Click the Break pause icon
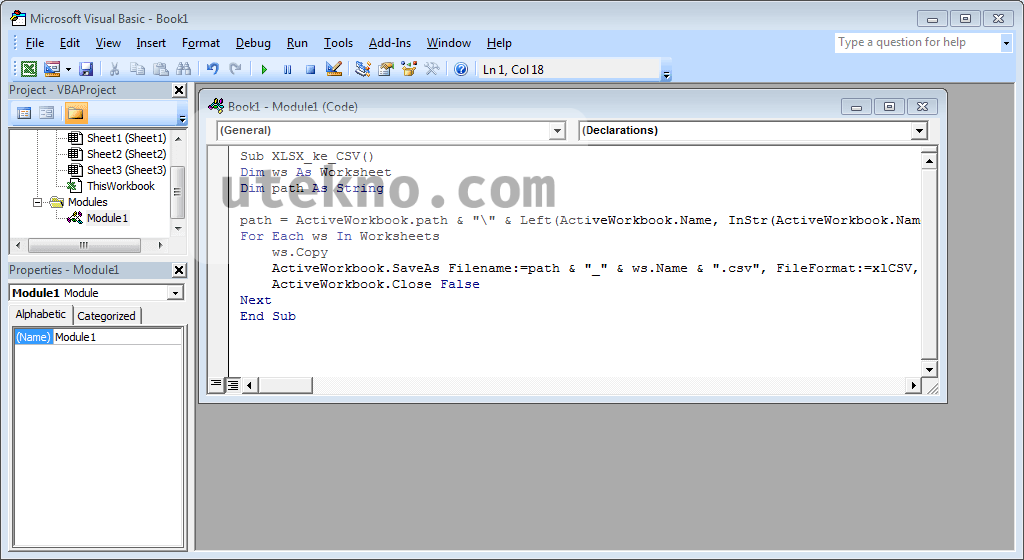This screenshot has width=1024, height=560. (x=287, y=69)
